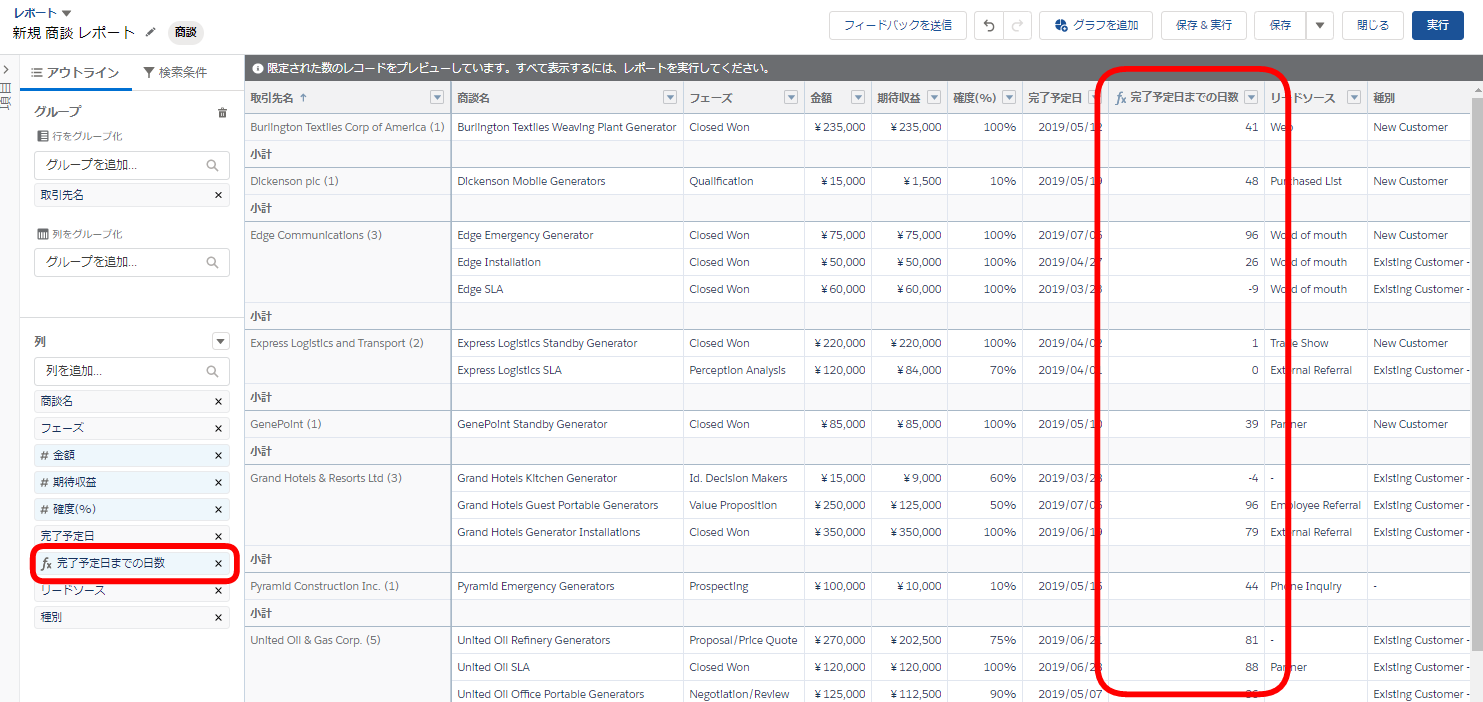Open the 確度(%) column header dropdown
Viewport: 1483px width, 702px height.
tap(1009, 97)
